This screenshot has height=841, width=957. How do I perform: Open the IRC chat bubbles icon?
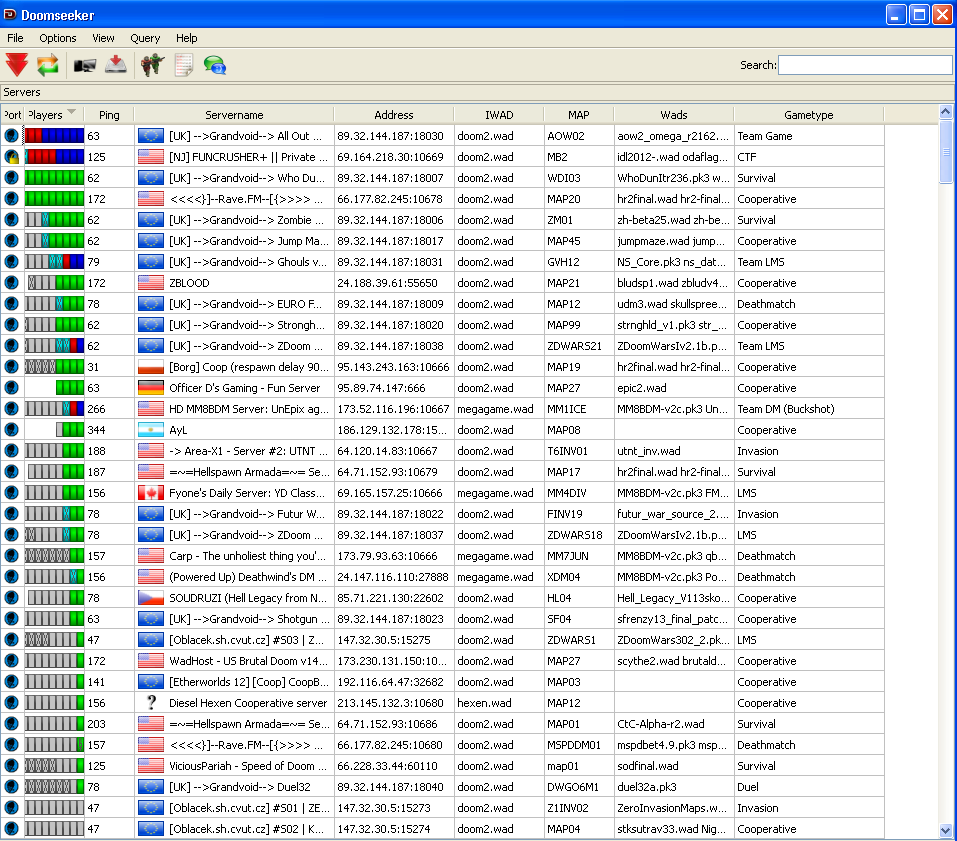coord(214,65)
